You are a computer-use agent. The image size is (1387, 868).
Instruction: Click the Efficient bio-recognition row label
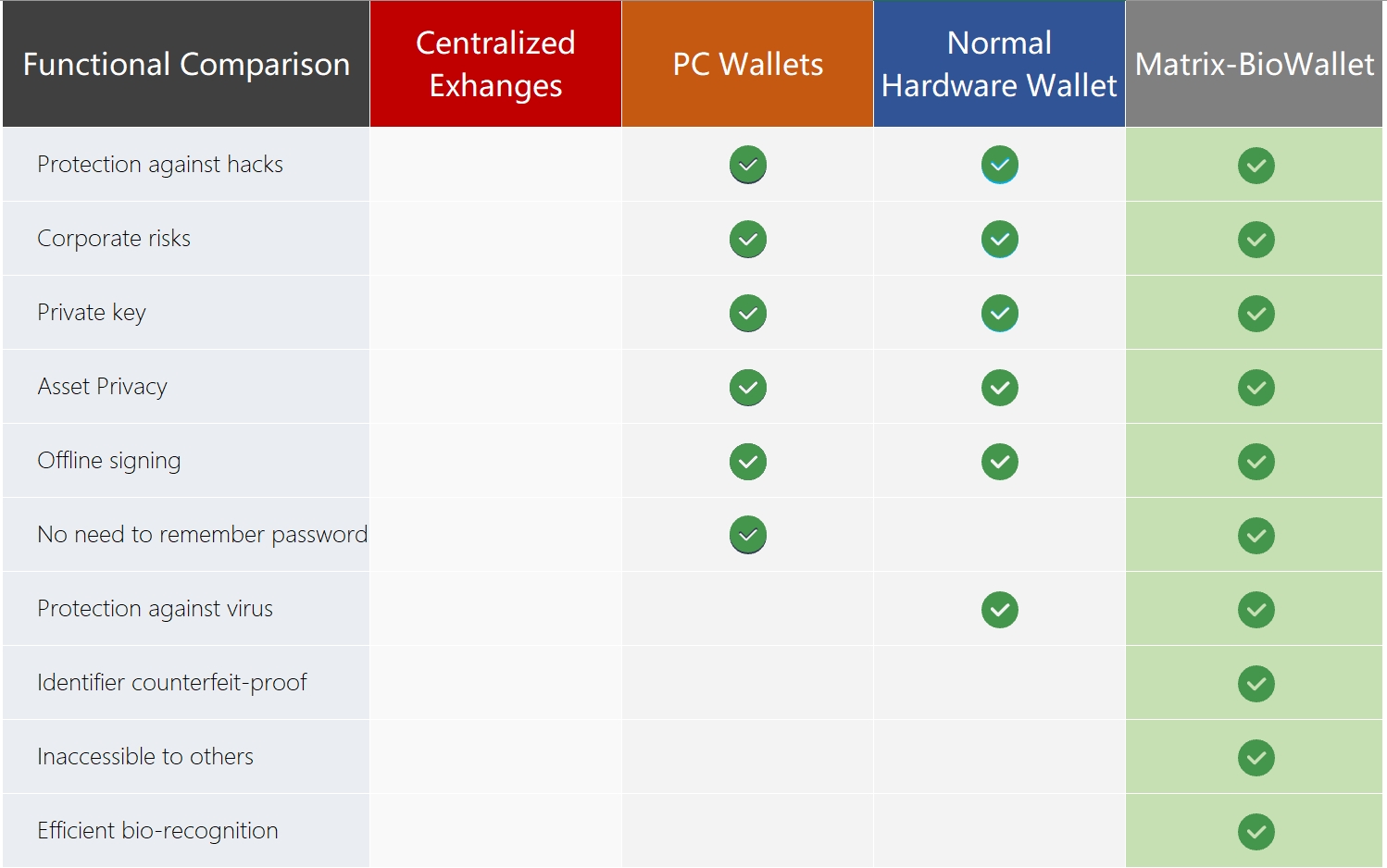(x=157, y=831)
